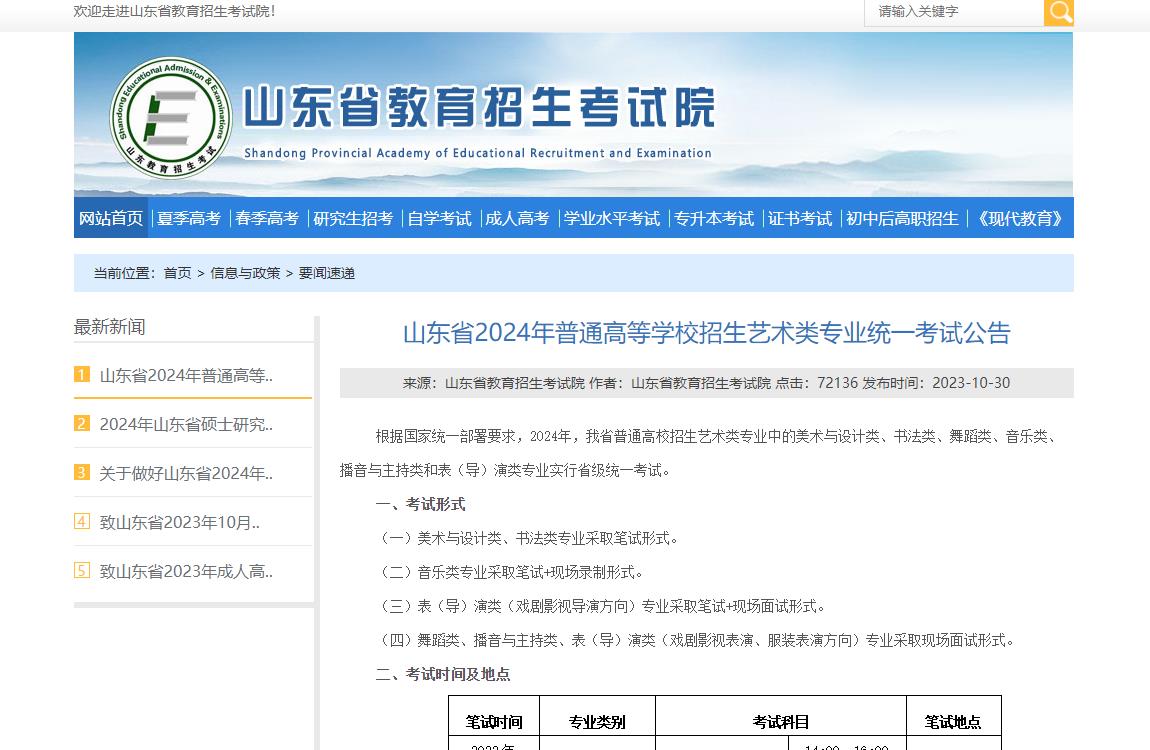This screenshot has width=1150, height=750.
Task: Click the number 4 news rank badge
Action: (x=82, y=521)
